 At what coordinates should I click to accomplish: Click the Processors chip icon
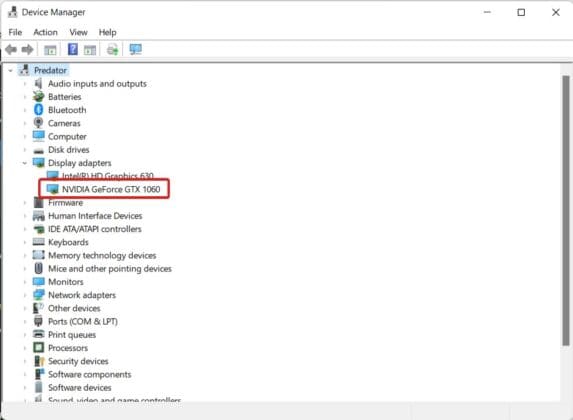tap(38, 348)
